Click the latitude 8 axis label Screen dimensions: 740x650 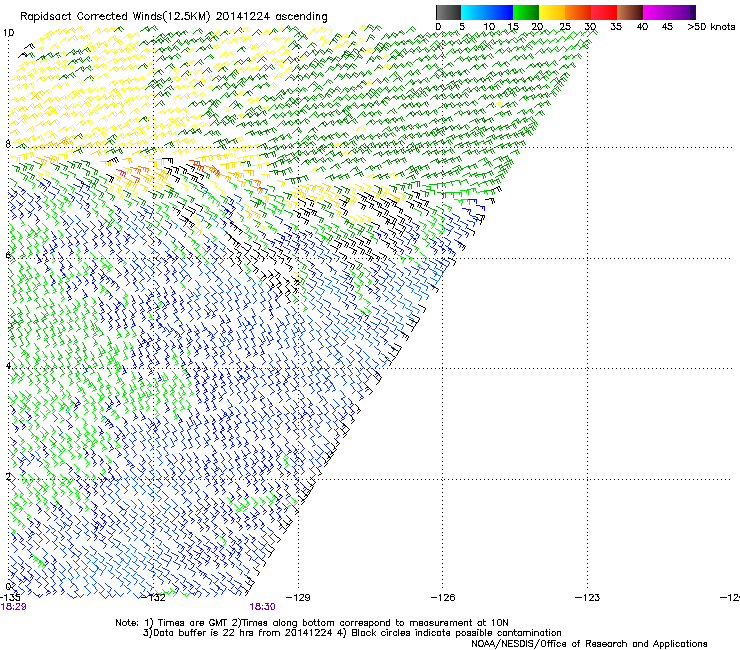pyautogui.click(x=8, y=144)
